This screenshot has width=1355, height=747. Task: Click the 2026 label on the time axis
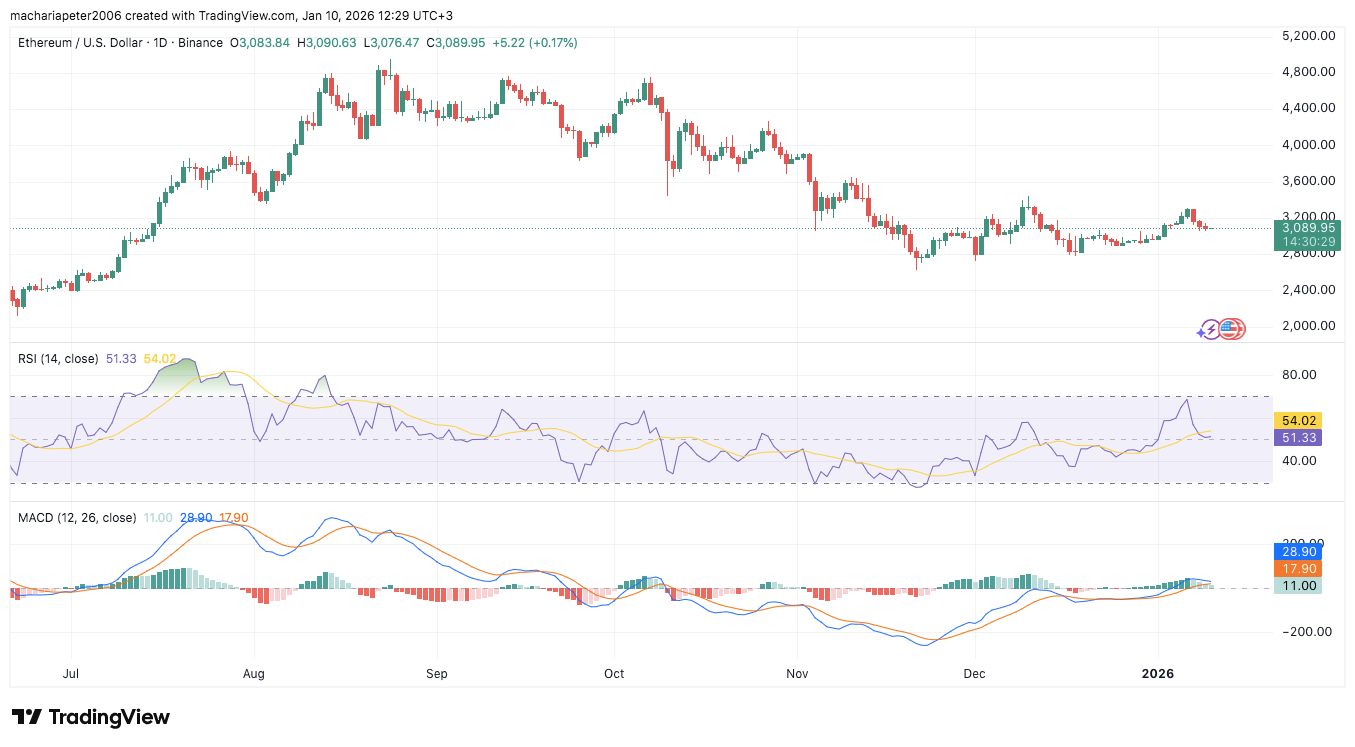click(1159, 674)
